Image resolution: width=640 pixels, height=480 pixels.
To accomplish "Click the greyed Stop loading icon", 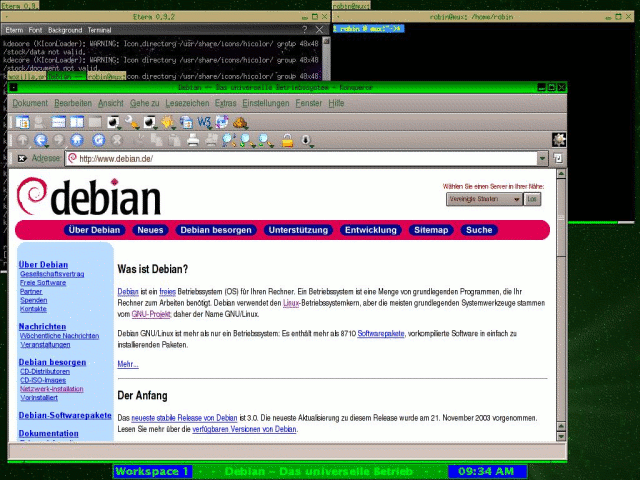I will [117, 140].
